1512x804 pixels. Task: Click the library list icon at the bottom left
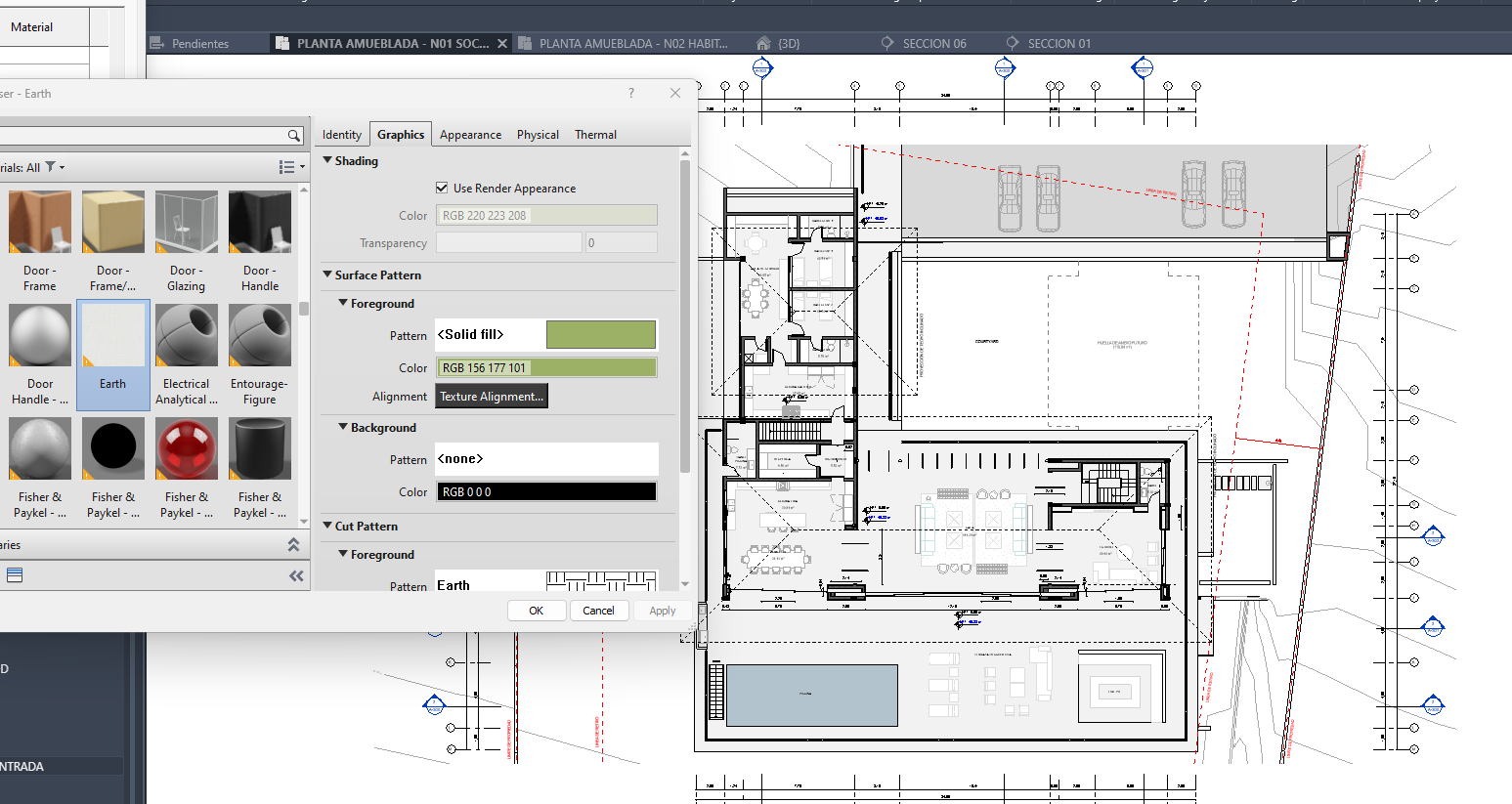pyautogui.click(x=14, y=575)
